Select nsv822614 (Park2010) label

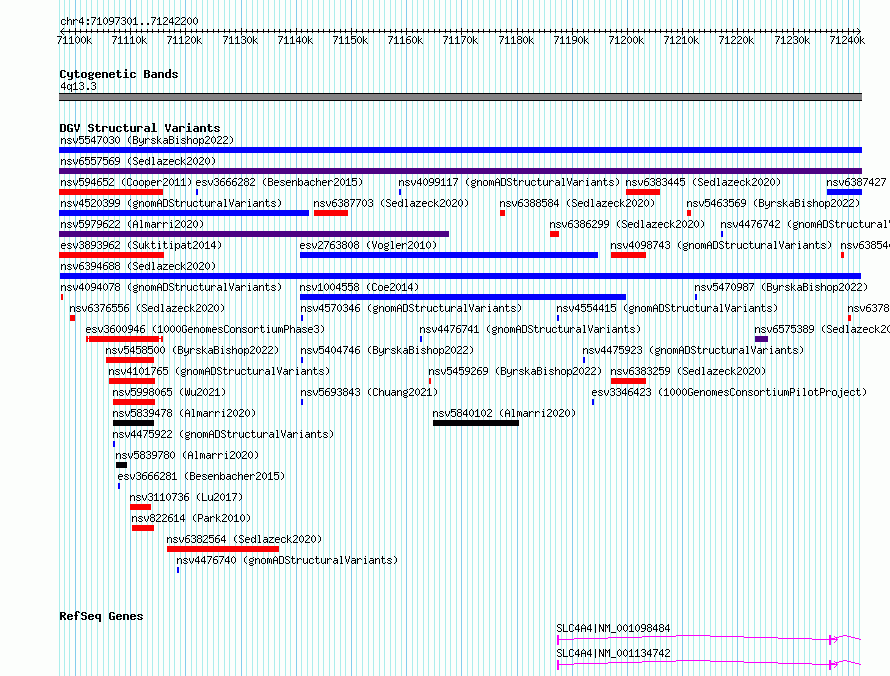pyautogui.click(x=191, y=518)
